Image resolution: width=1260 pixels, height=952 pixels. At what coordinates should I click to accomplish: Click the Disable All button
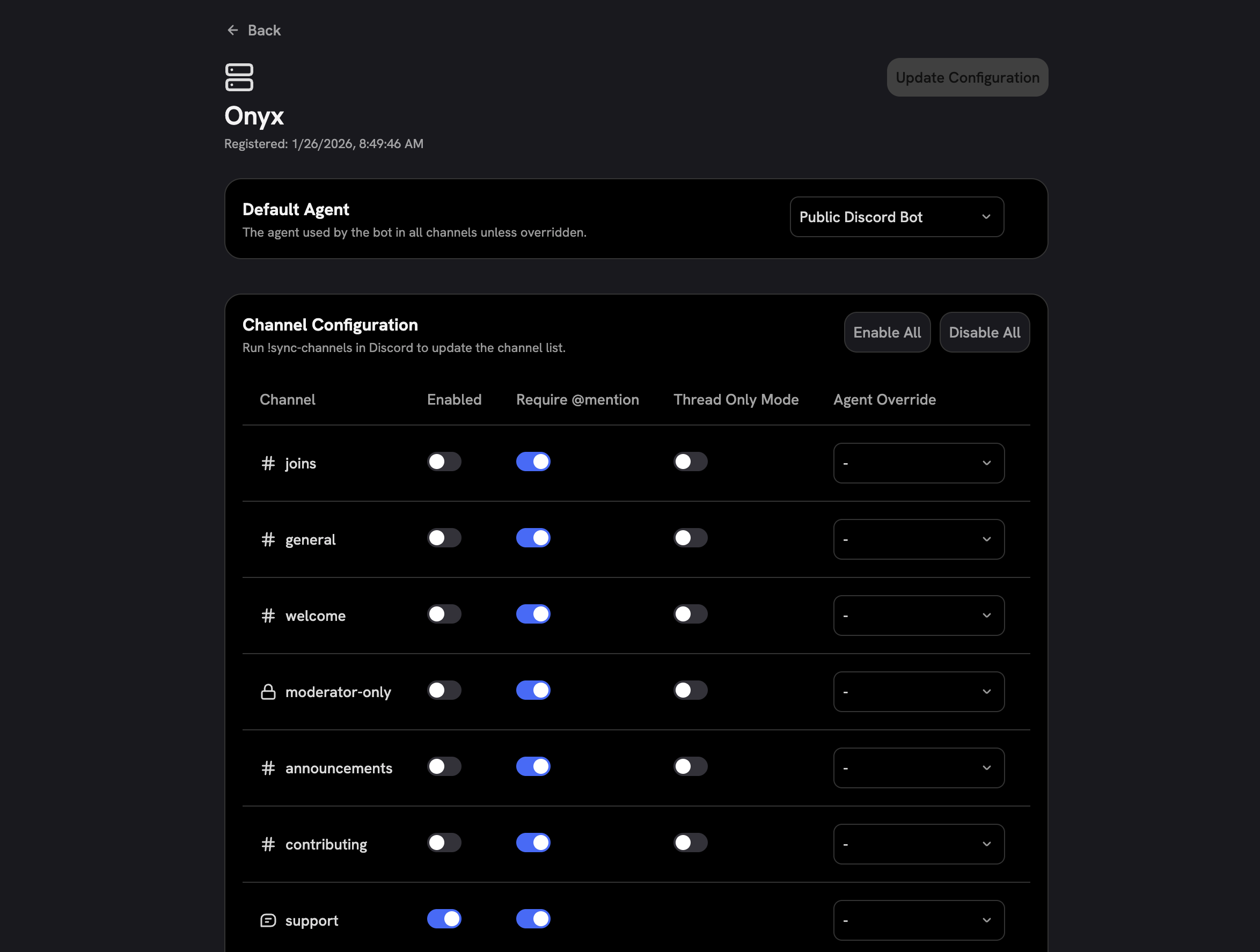coord(984,332)
